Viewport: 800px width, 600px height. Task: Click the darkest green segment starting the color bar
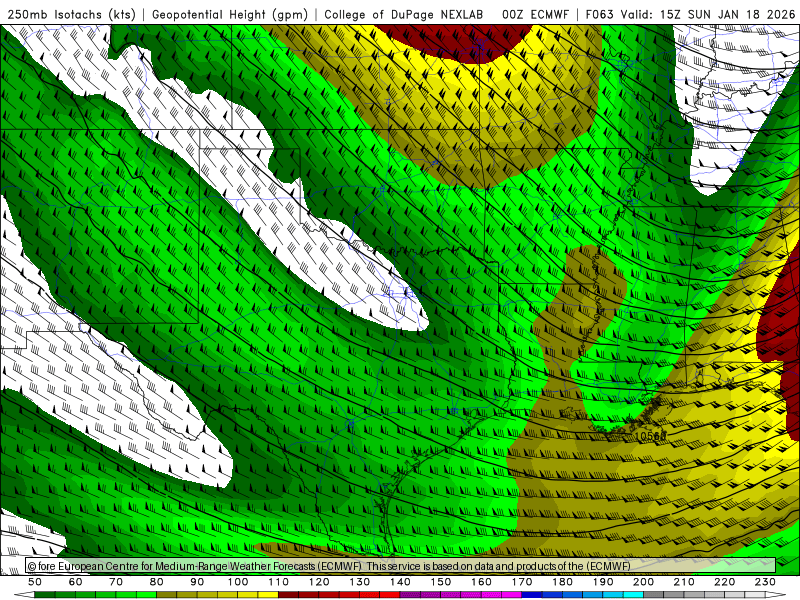coord(45,595)
